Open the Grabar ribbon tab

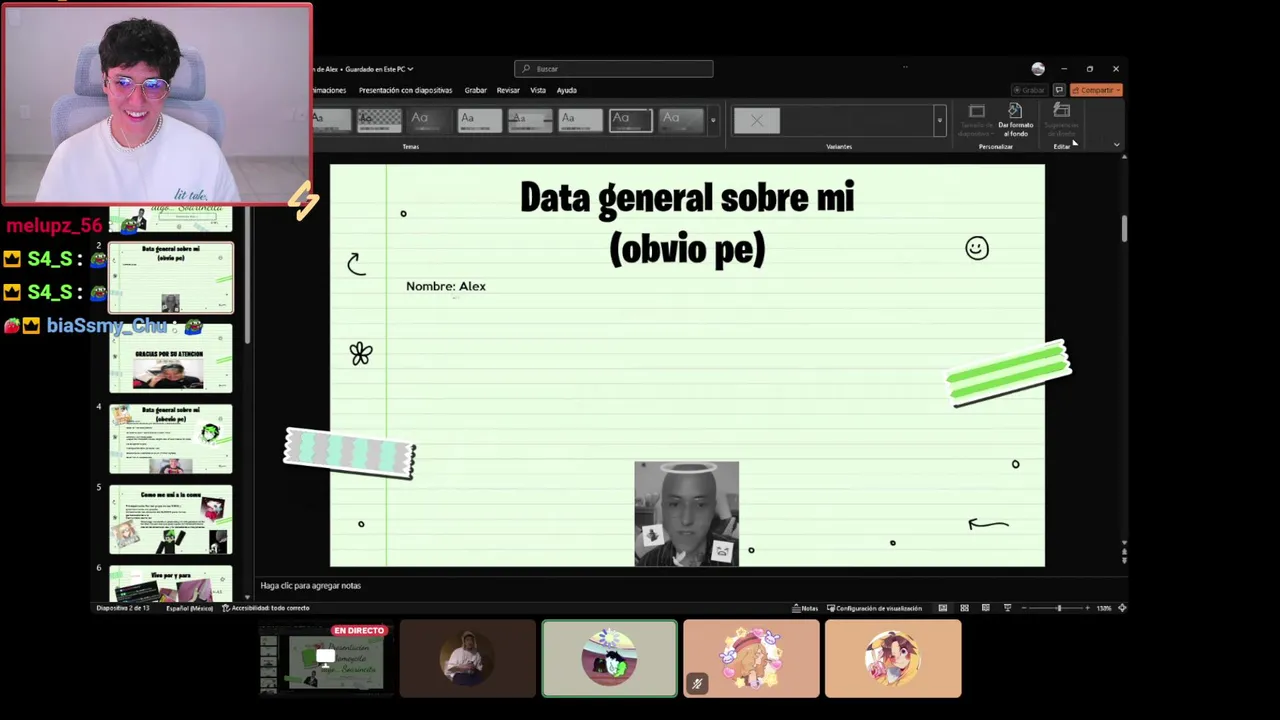click(x=475, y=90)
